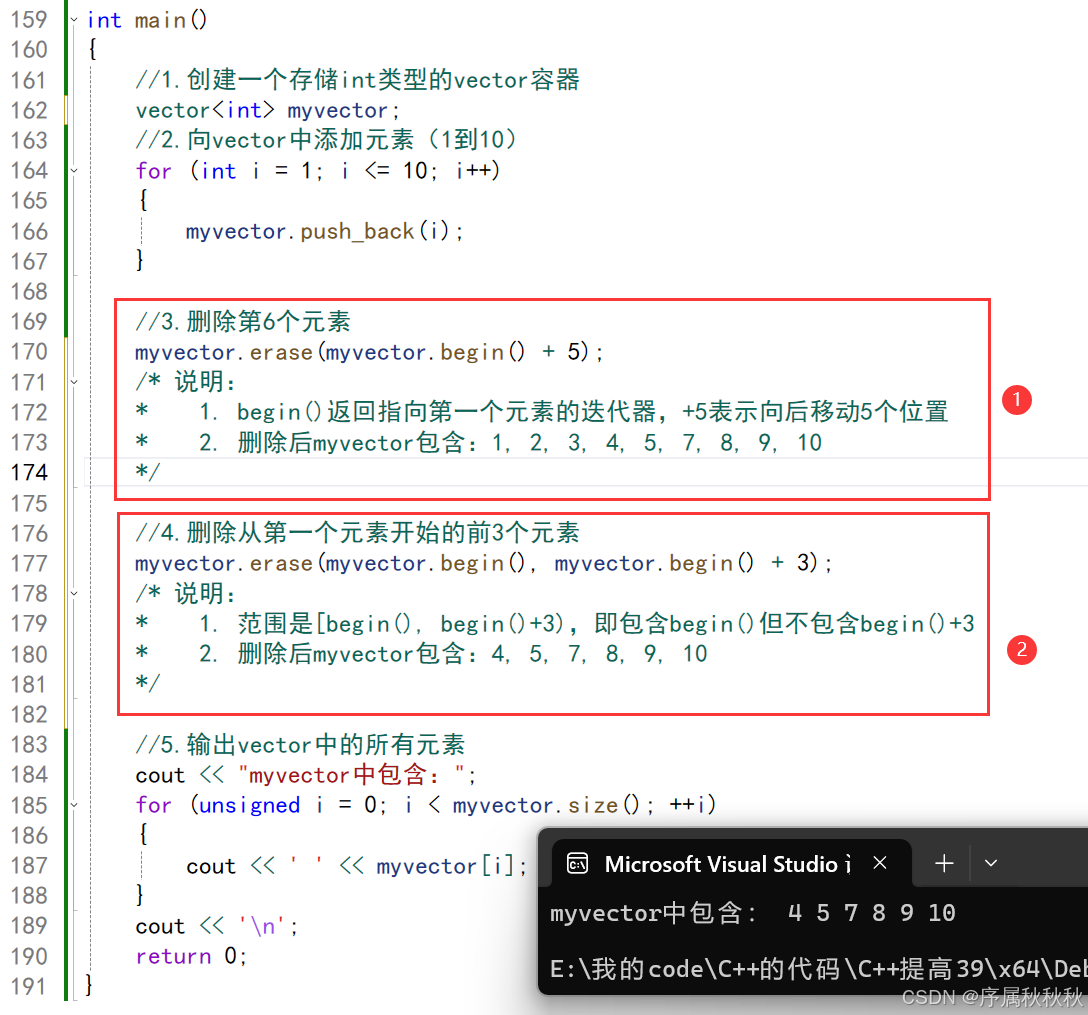Click 'cout << ' ' << myvector[i];' statement
This screenshot has height=1015, width=1088.
[x=357, y=866]
